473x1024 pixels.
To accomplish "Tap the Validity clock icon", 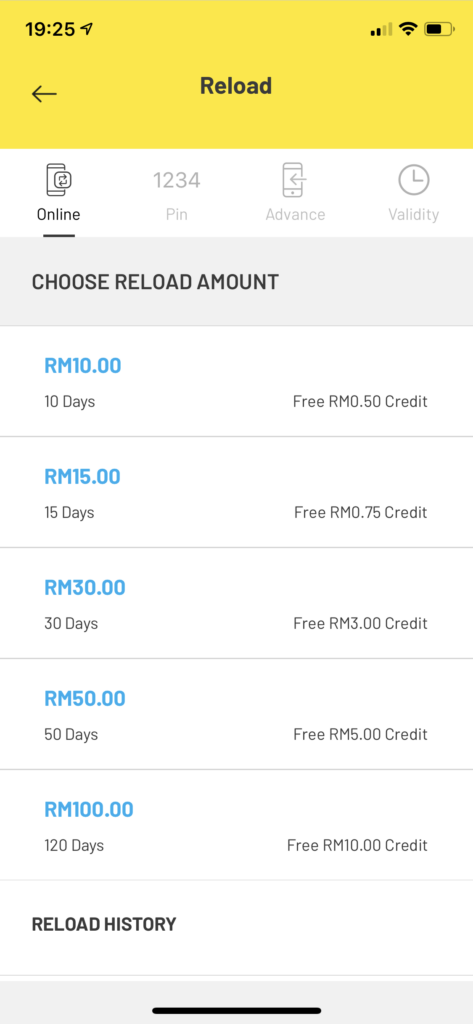I will [414, 180].
